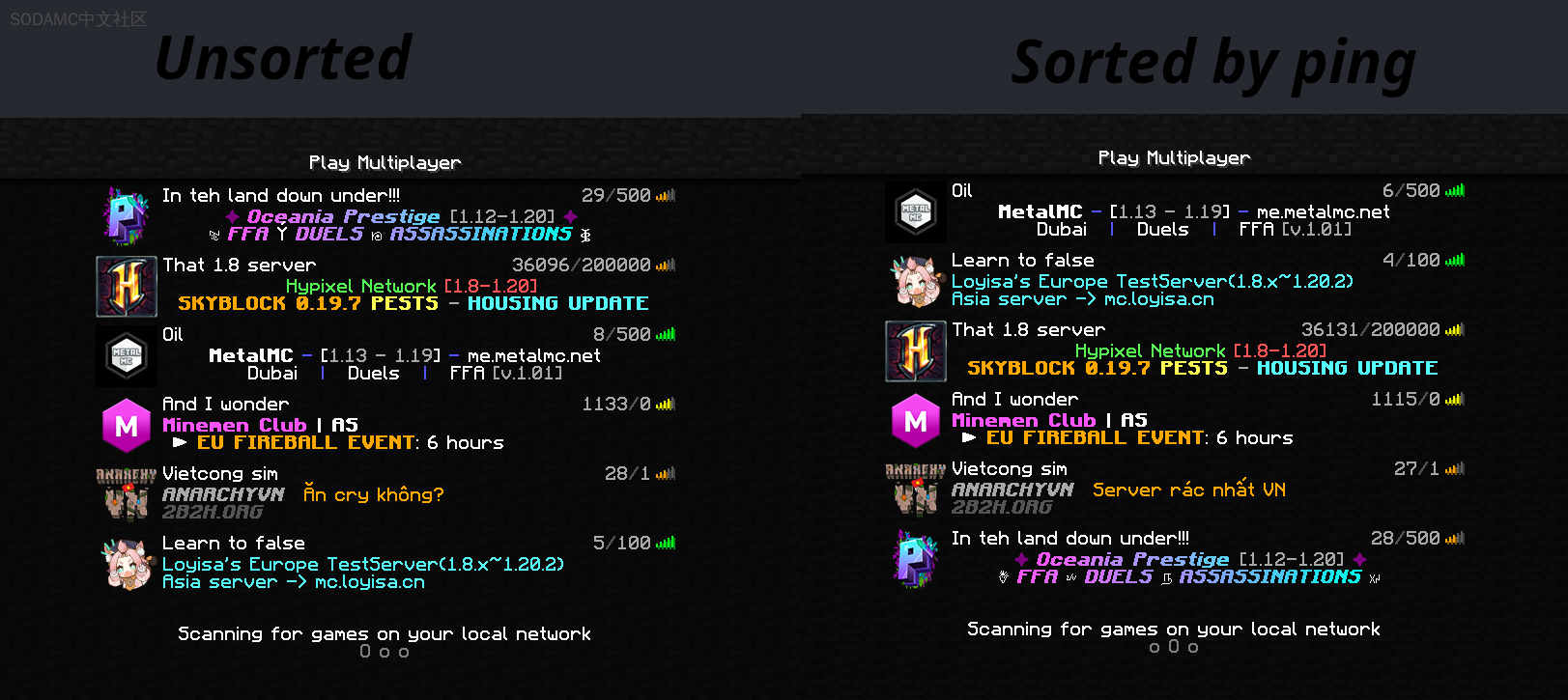Image resolution: width=1568 pixels, height=700 pixels.
Task: Select Loyisa anime avatar icon in Sorted list
Action: [916, 281]
